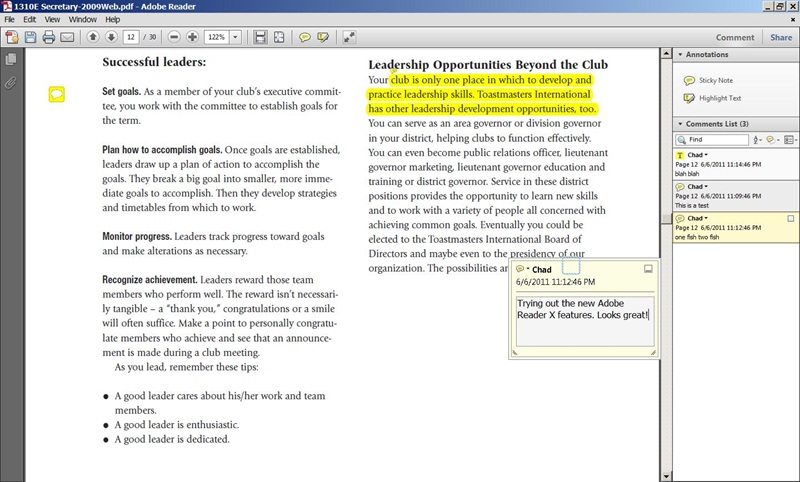Viewport: 800px width, 482px height.
Task: Collapse the Annotations panel section
Action: coord(680,55)
